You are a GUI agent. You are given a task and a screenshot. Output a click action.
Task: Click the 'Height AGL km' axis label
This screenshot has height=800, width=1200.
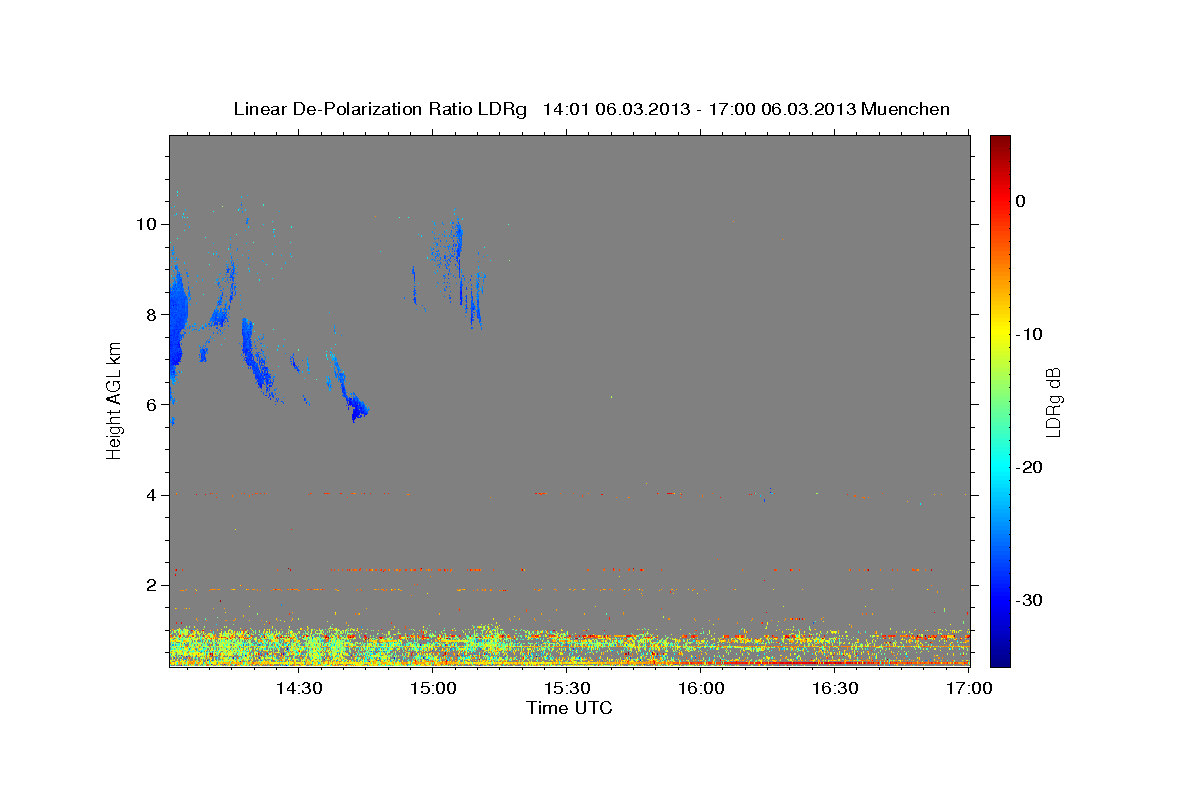click(115, 401)
